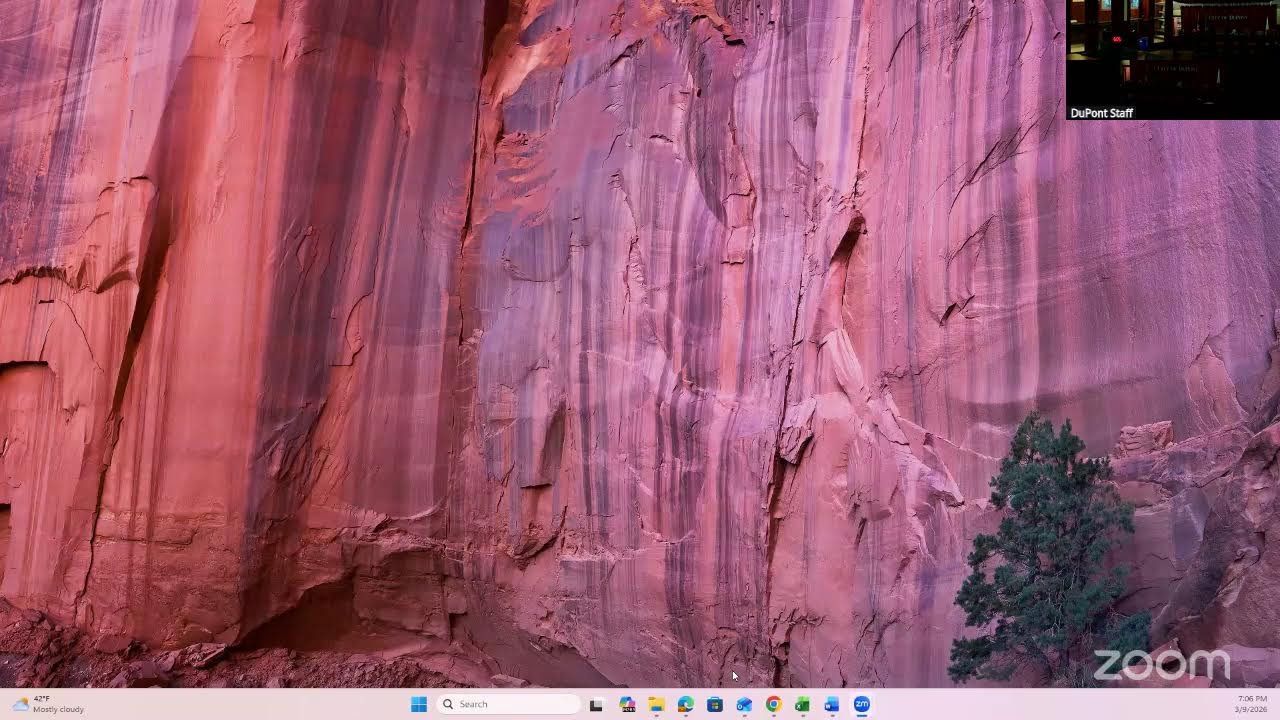
Task: Open Task View from taskbar
Action: click(596, 704)
